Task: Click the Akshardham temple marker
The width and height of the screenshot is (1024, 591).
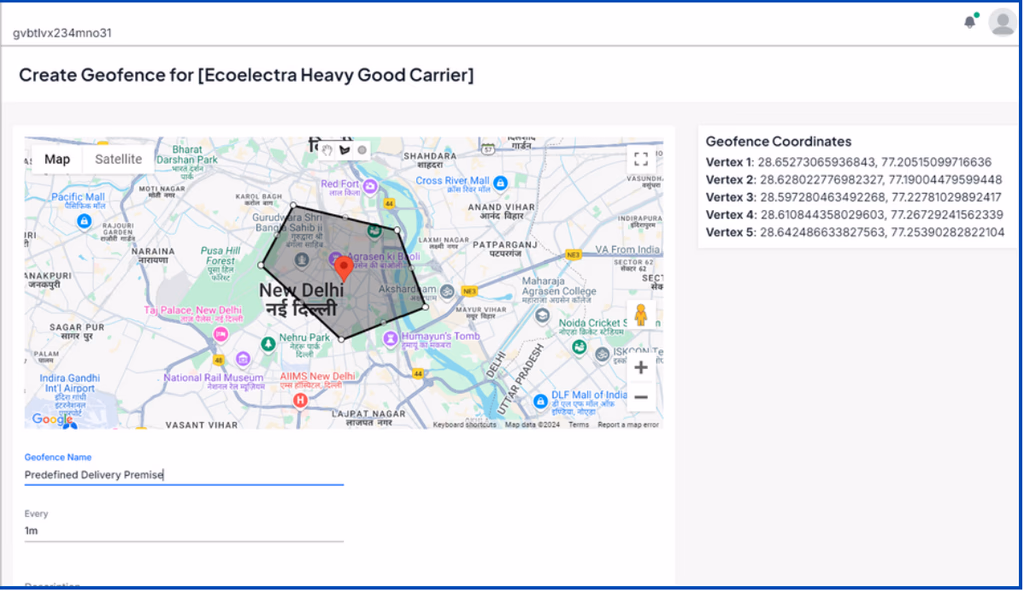Action: click(447, 291)
